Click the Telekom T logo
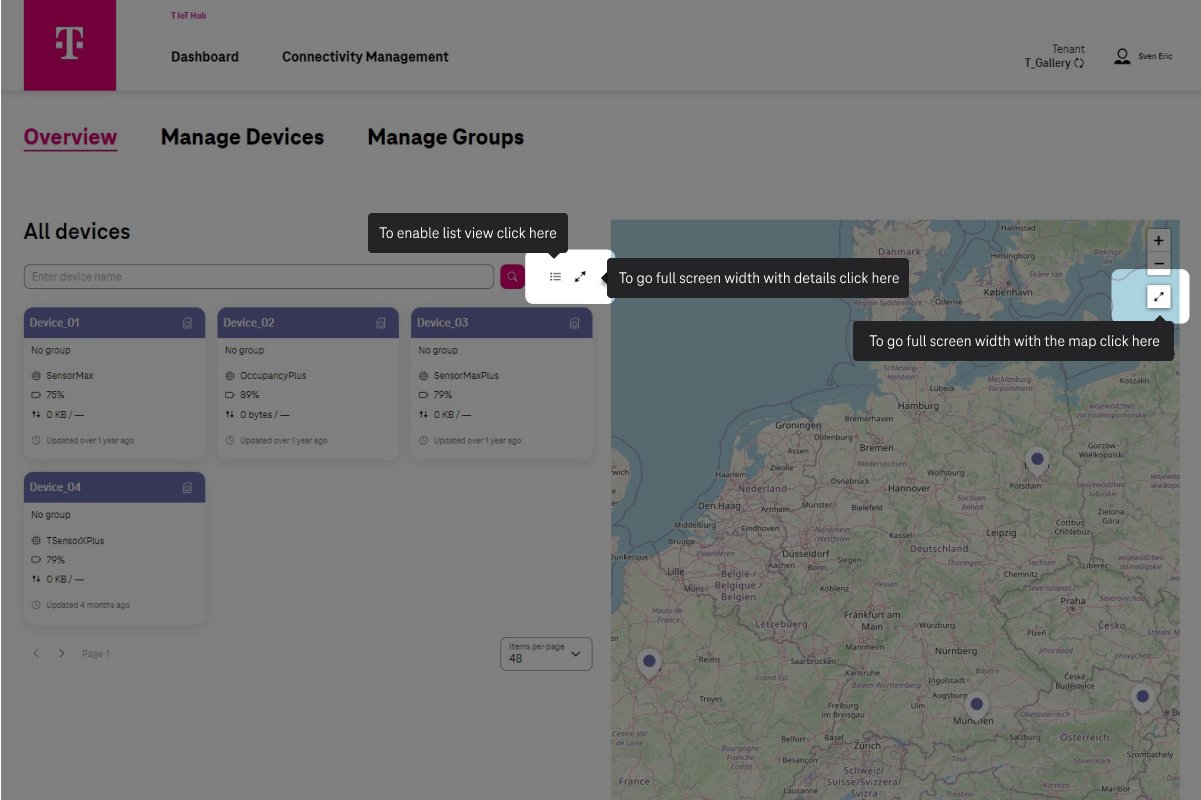 click(x=70, y=45)
